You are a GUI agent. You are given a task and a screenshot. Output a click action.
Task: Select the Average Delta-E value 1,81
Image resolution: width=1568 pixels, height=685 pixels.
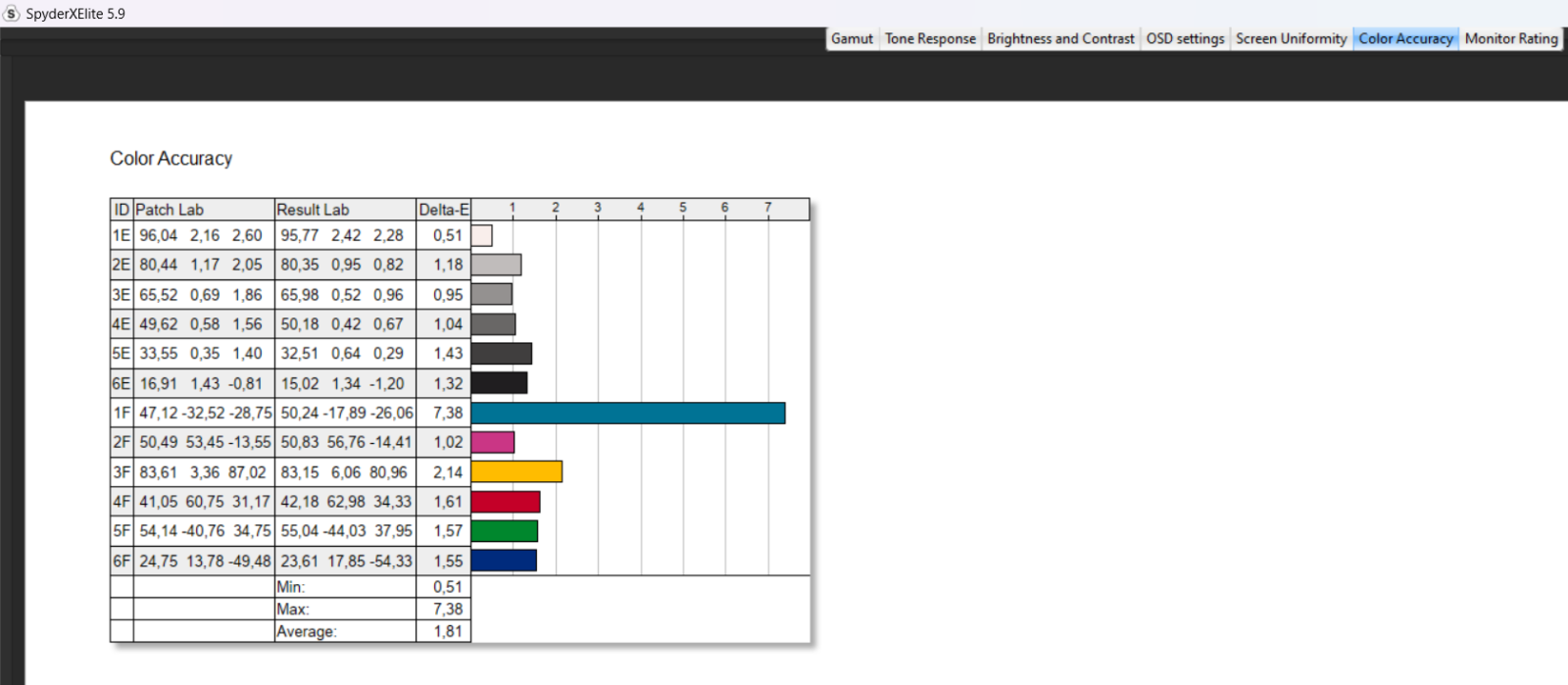447,632
